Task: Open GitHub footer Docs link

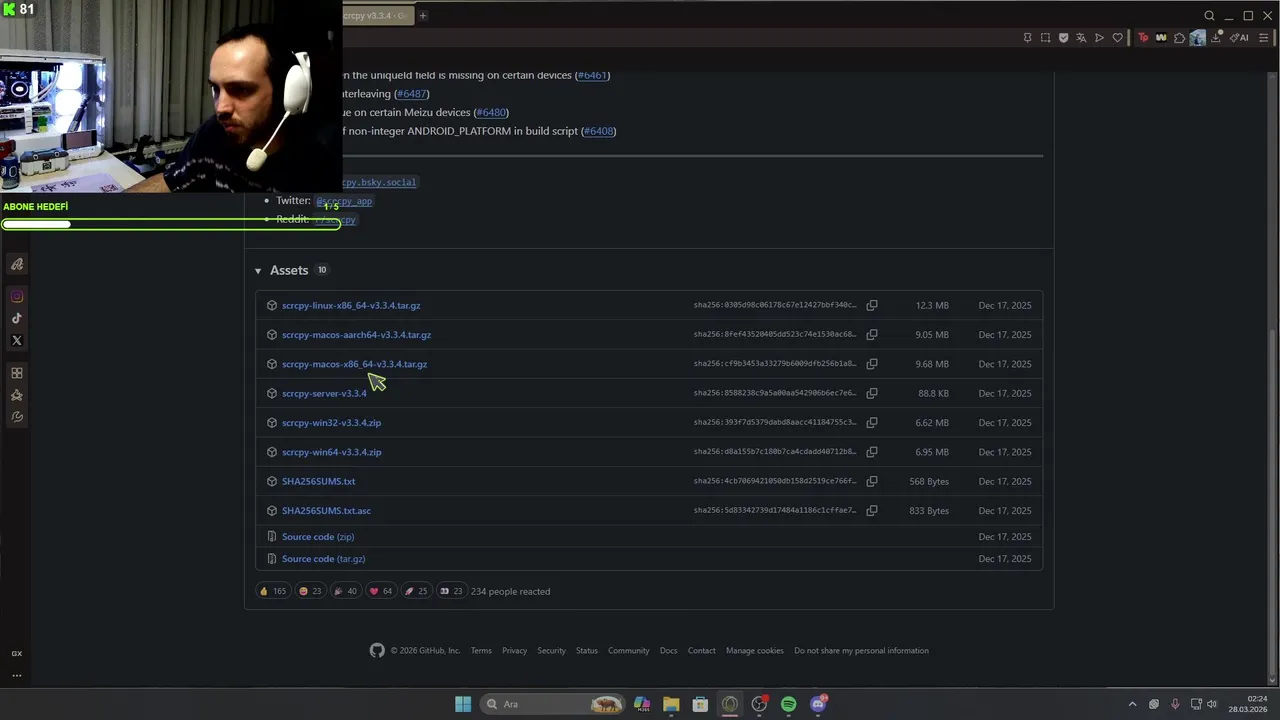Action: [x=668, y=650]
